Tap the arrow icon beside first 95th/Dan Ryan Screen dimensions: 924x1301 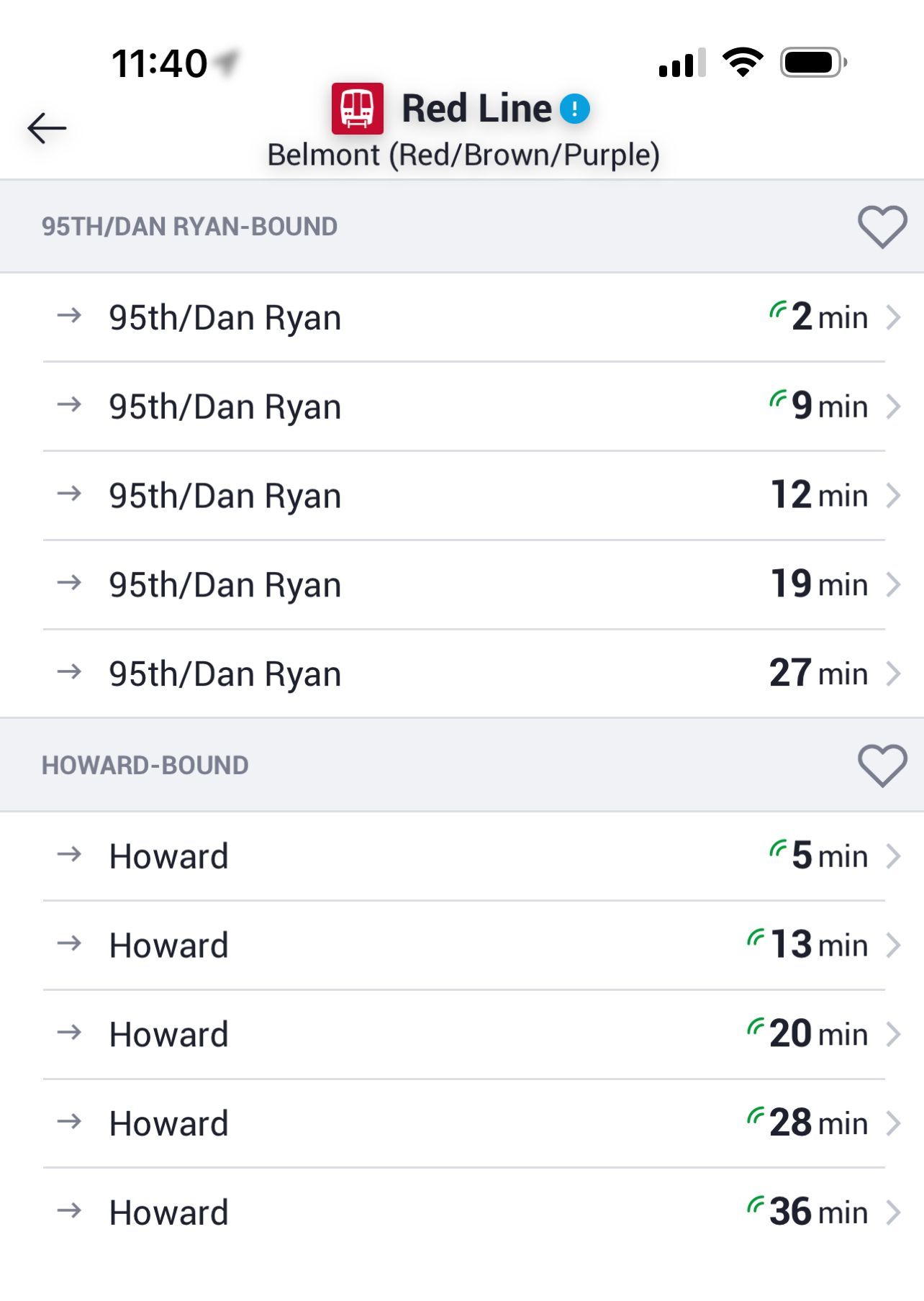pos(70,316)
